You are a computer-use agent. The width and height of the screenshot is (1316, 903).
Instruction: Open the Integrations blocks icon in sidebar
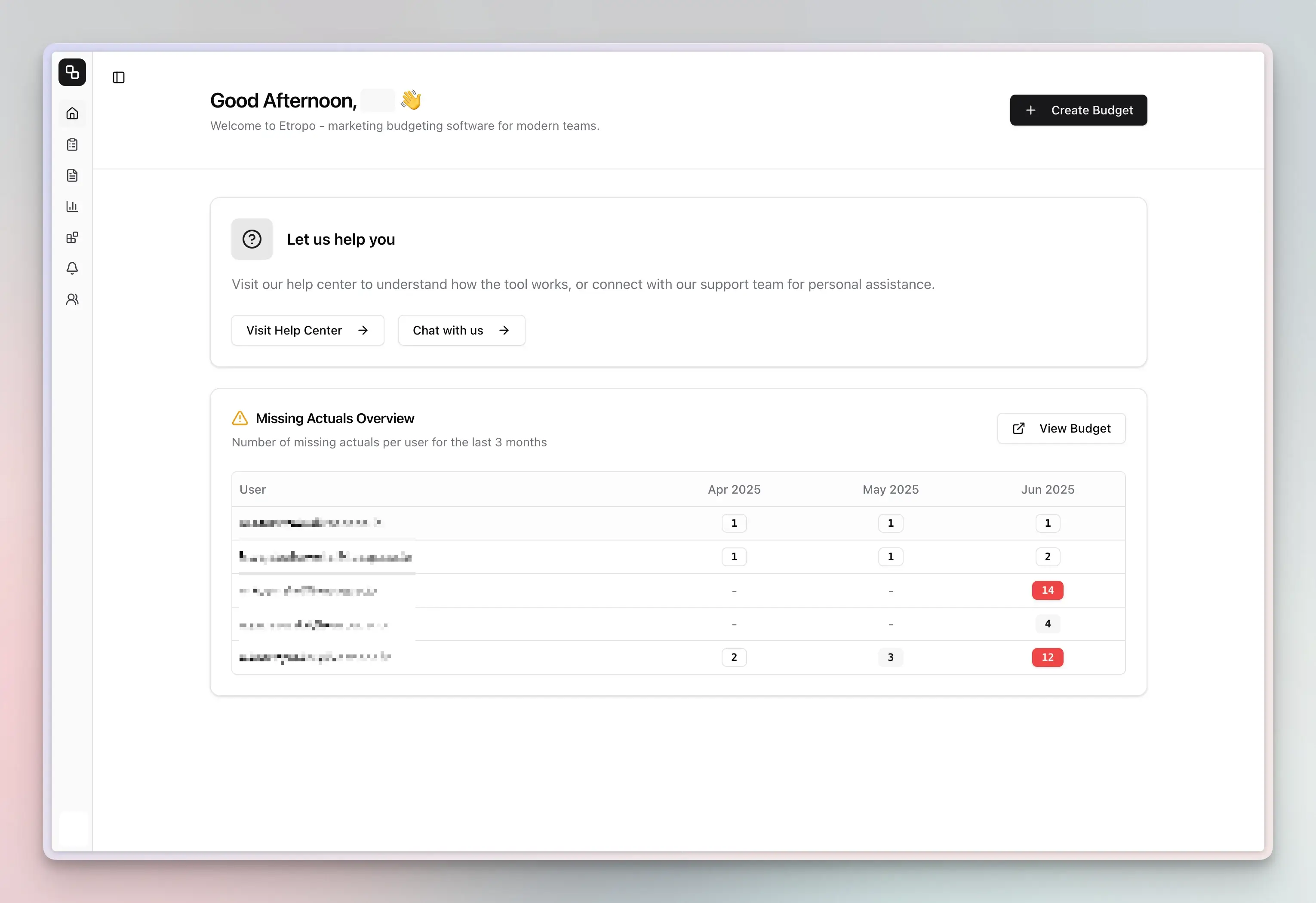tap(72, 237)
